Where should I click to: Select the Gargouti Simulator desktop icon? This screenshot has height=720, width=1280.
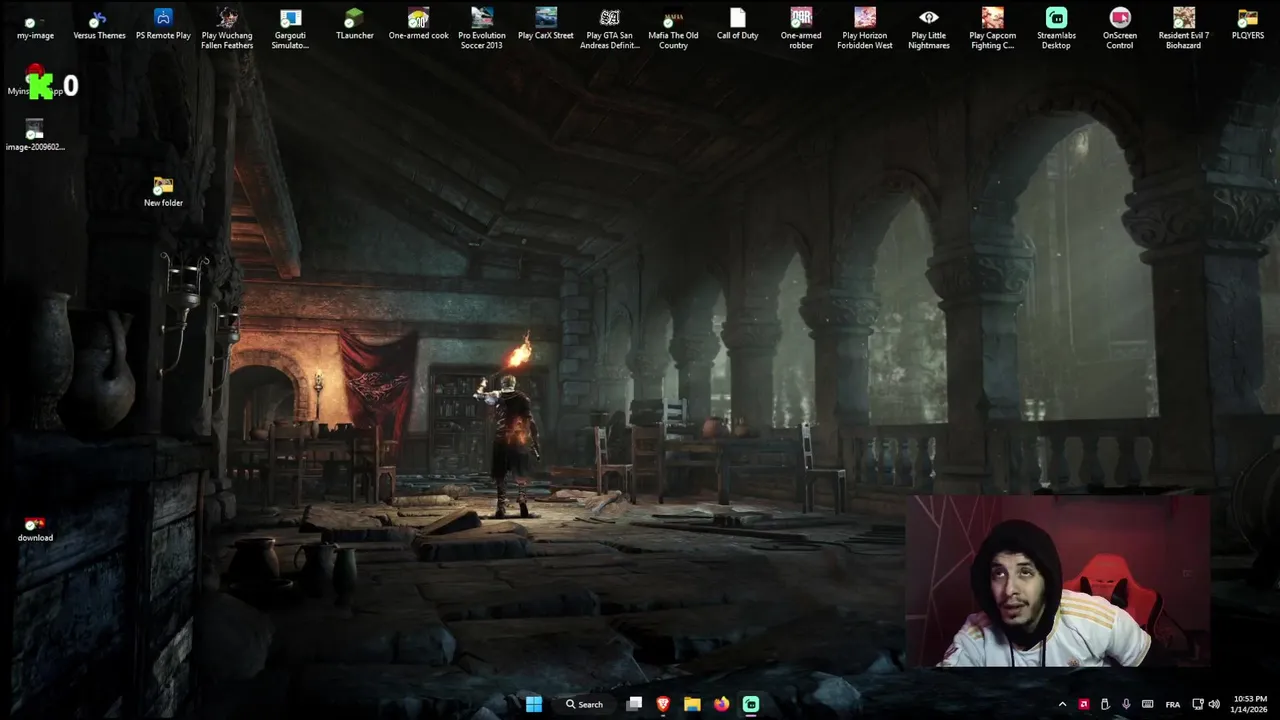291,30
